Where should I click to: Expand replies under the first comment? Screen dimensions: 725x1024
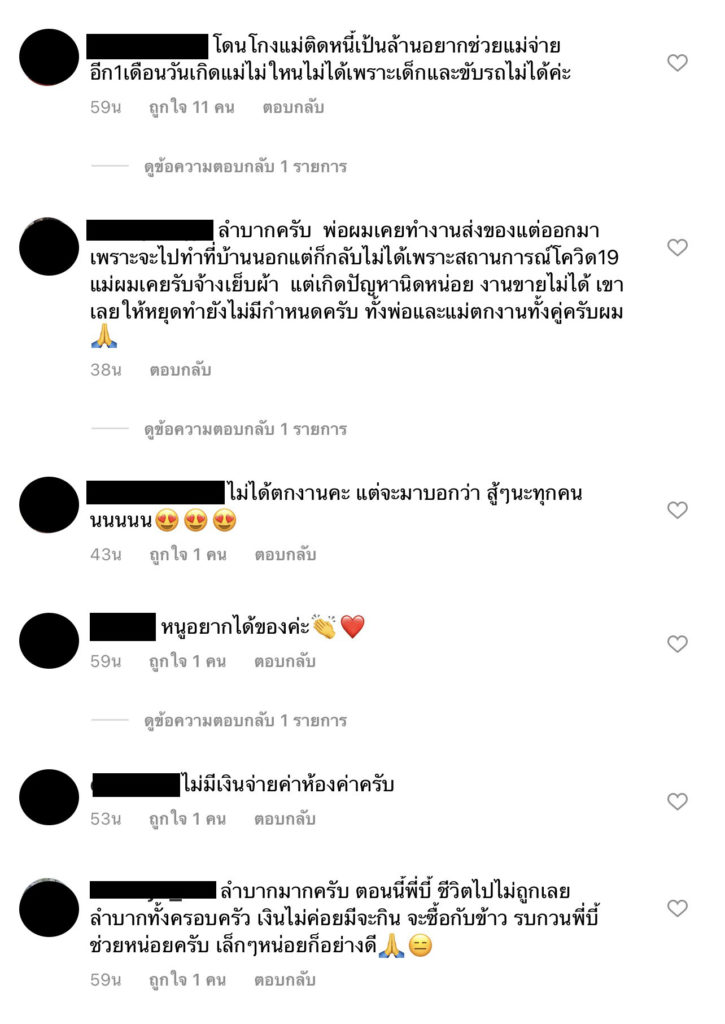tap(245, 167)
